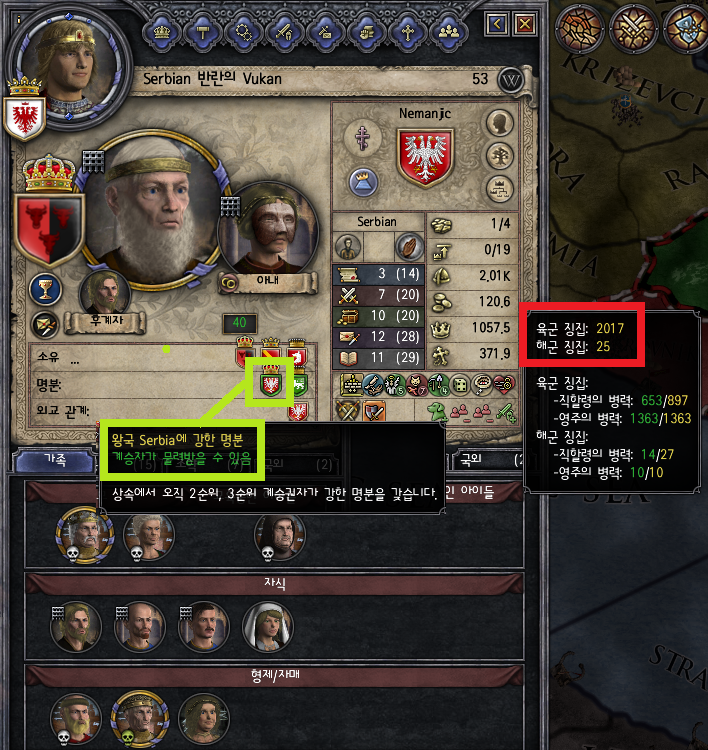Click the goblet ambition icon
Screen dimensions: 708x750
tap(45, 289)
